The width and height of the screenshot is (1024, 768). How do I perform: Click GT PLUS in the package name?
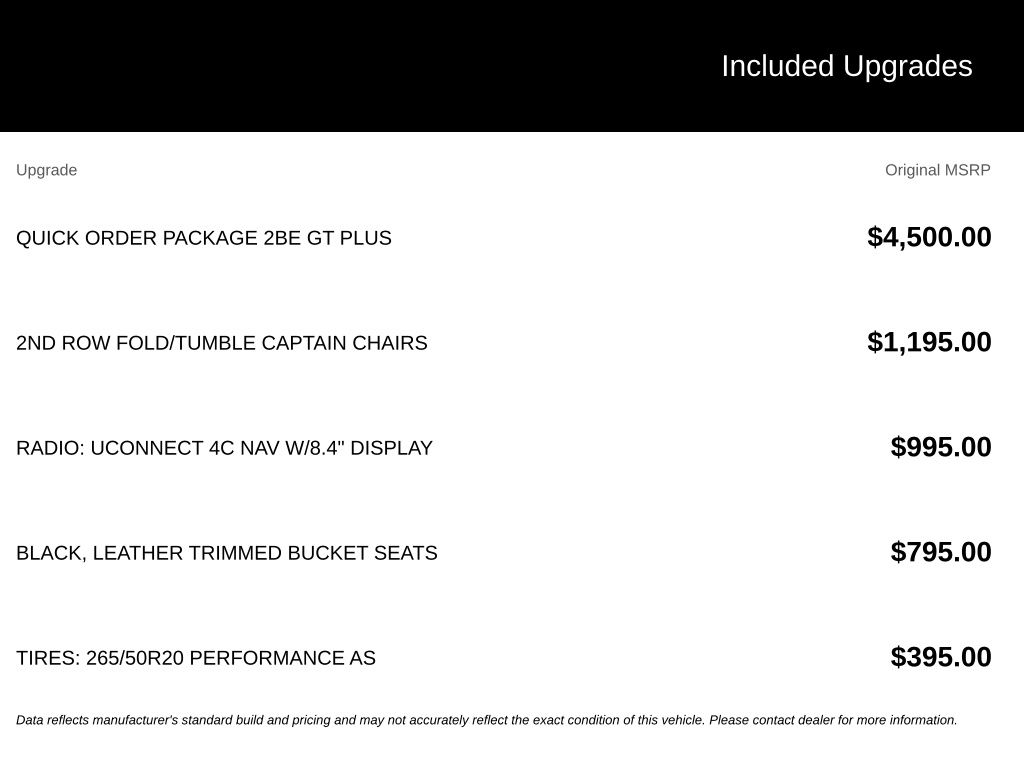pos(349,238)
